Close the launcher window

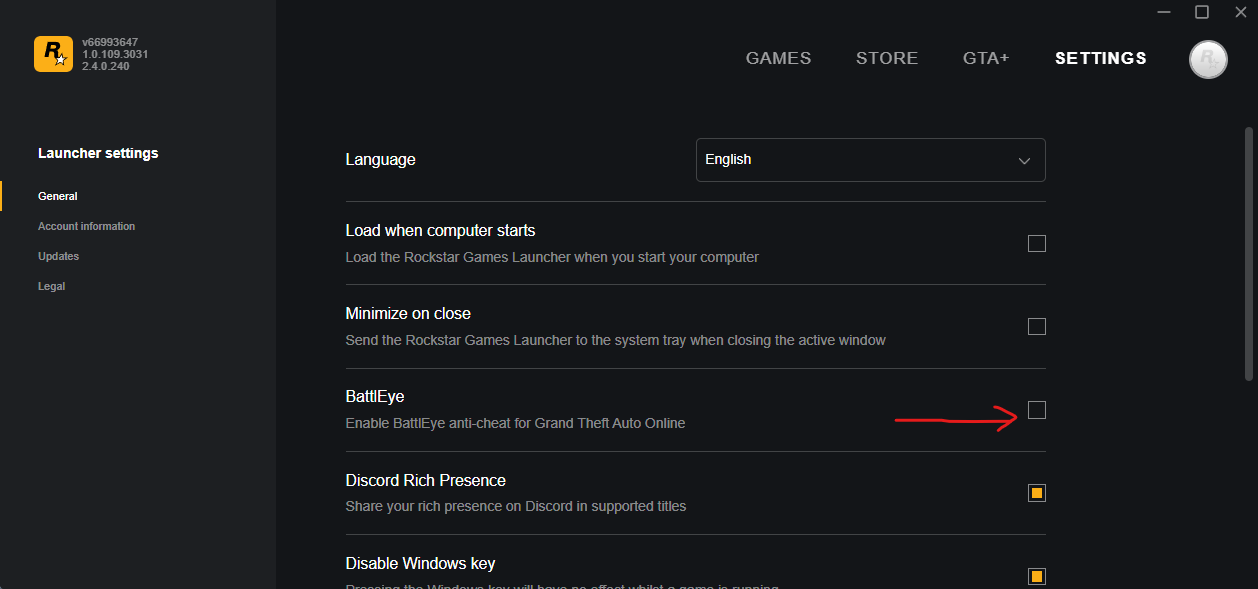point(1241,12)
